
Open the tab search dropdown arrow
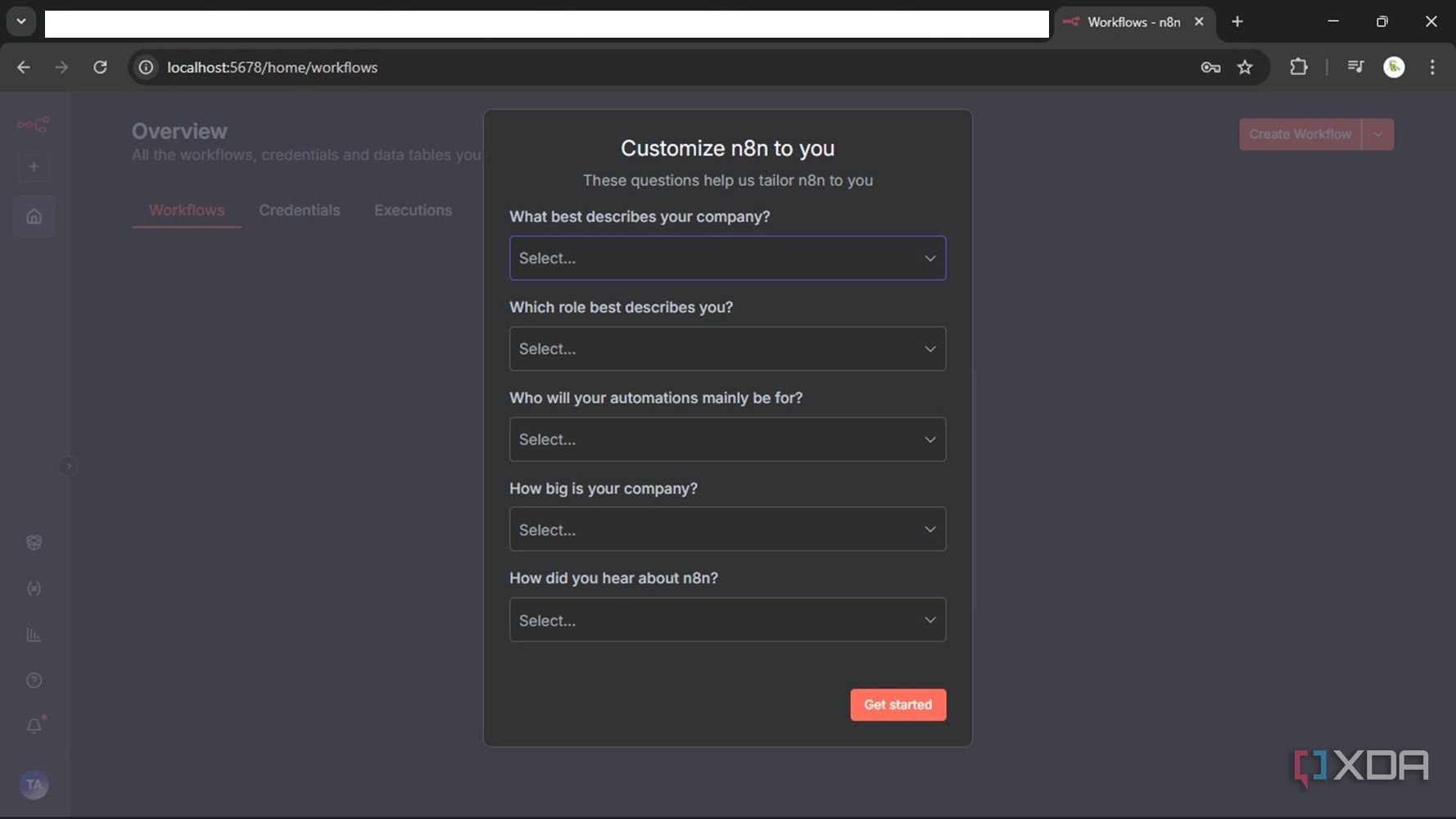coord(21,21)
